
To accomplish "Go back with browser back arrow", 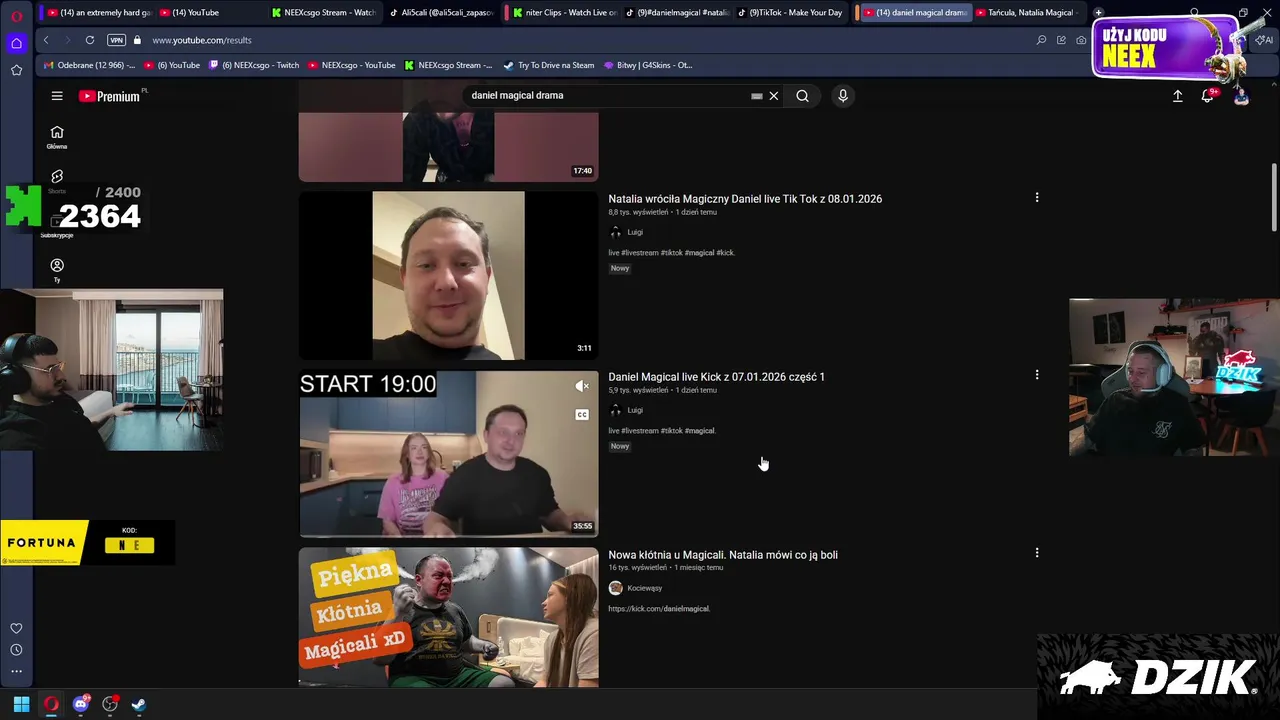I will pos(46,40).
